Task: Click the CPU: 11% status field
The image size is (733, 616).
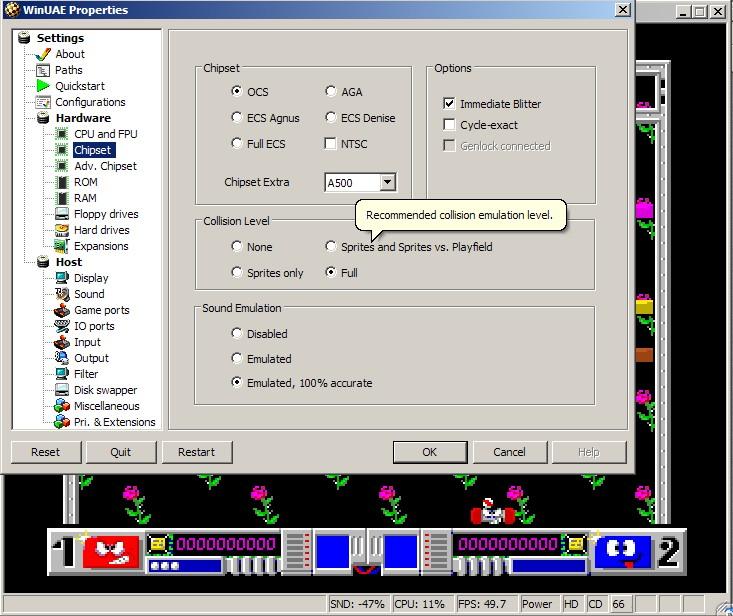Action: coord(421,604)
